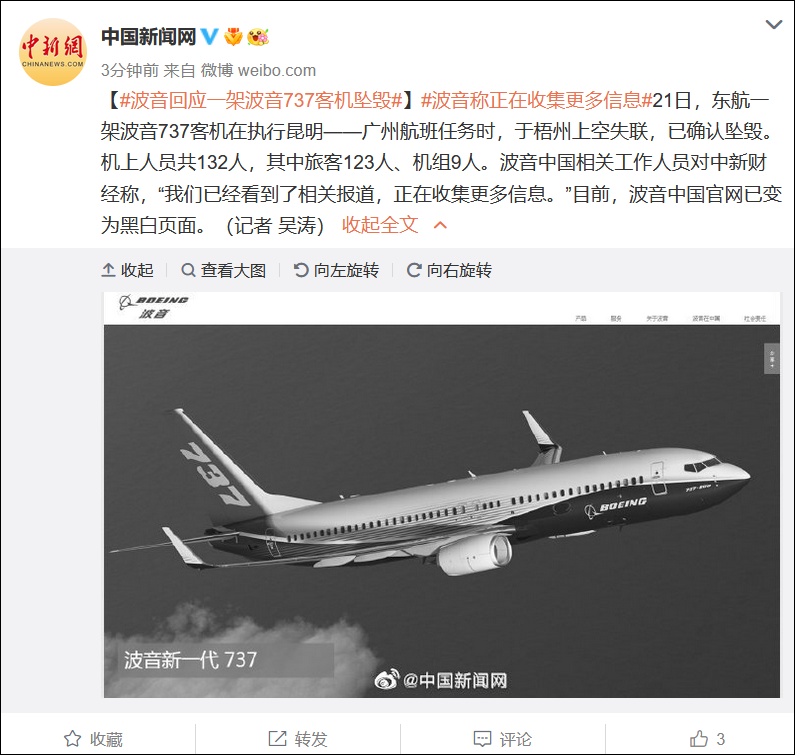795x755 pixels.
Task: Like the post with thumbs-up
Action: coord(707,739)
